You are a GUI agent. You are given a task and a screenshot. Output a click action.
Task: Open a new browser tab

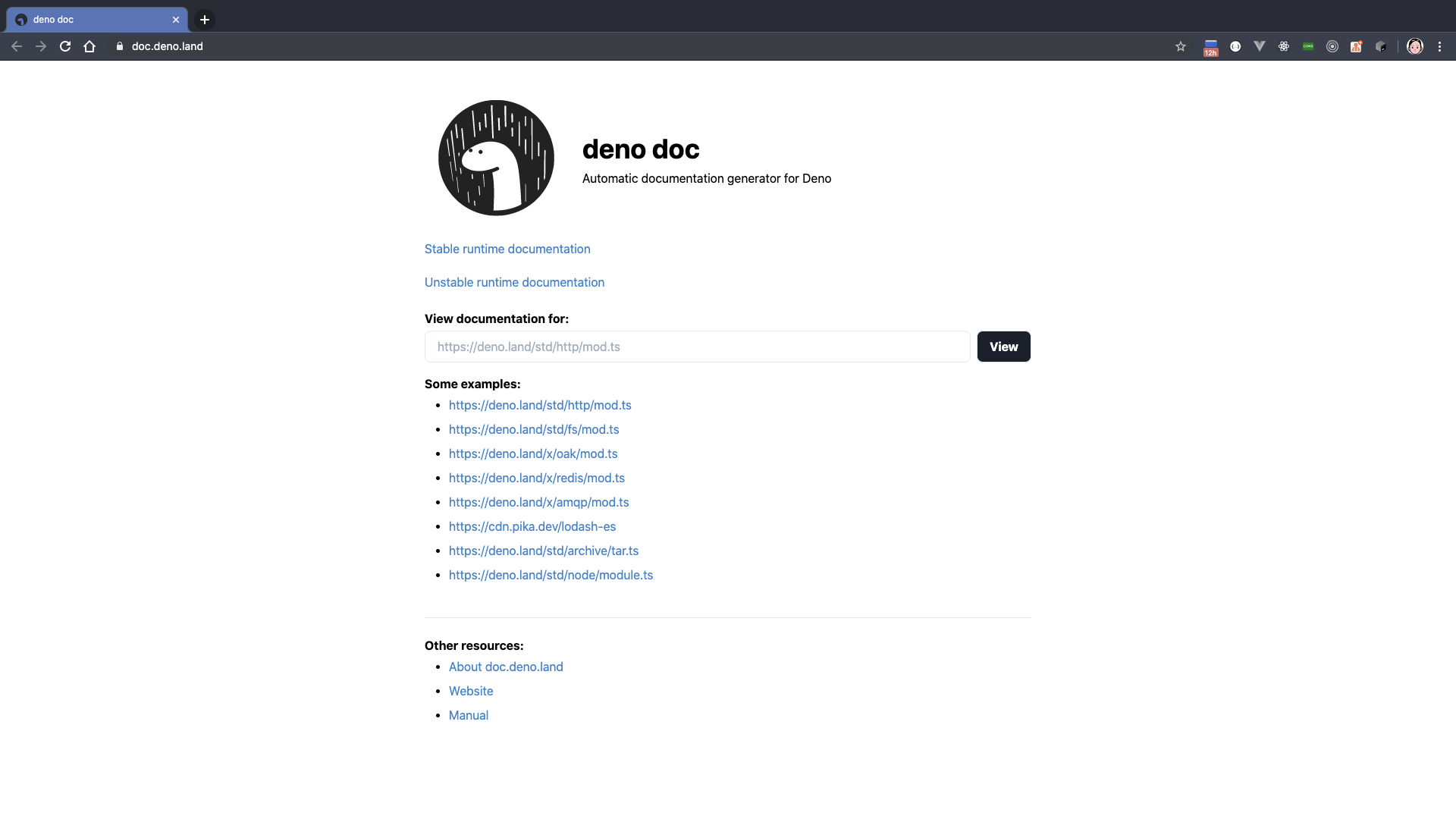click(205, 20)
